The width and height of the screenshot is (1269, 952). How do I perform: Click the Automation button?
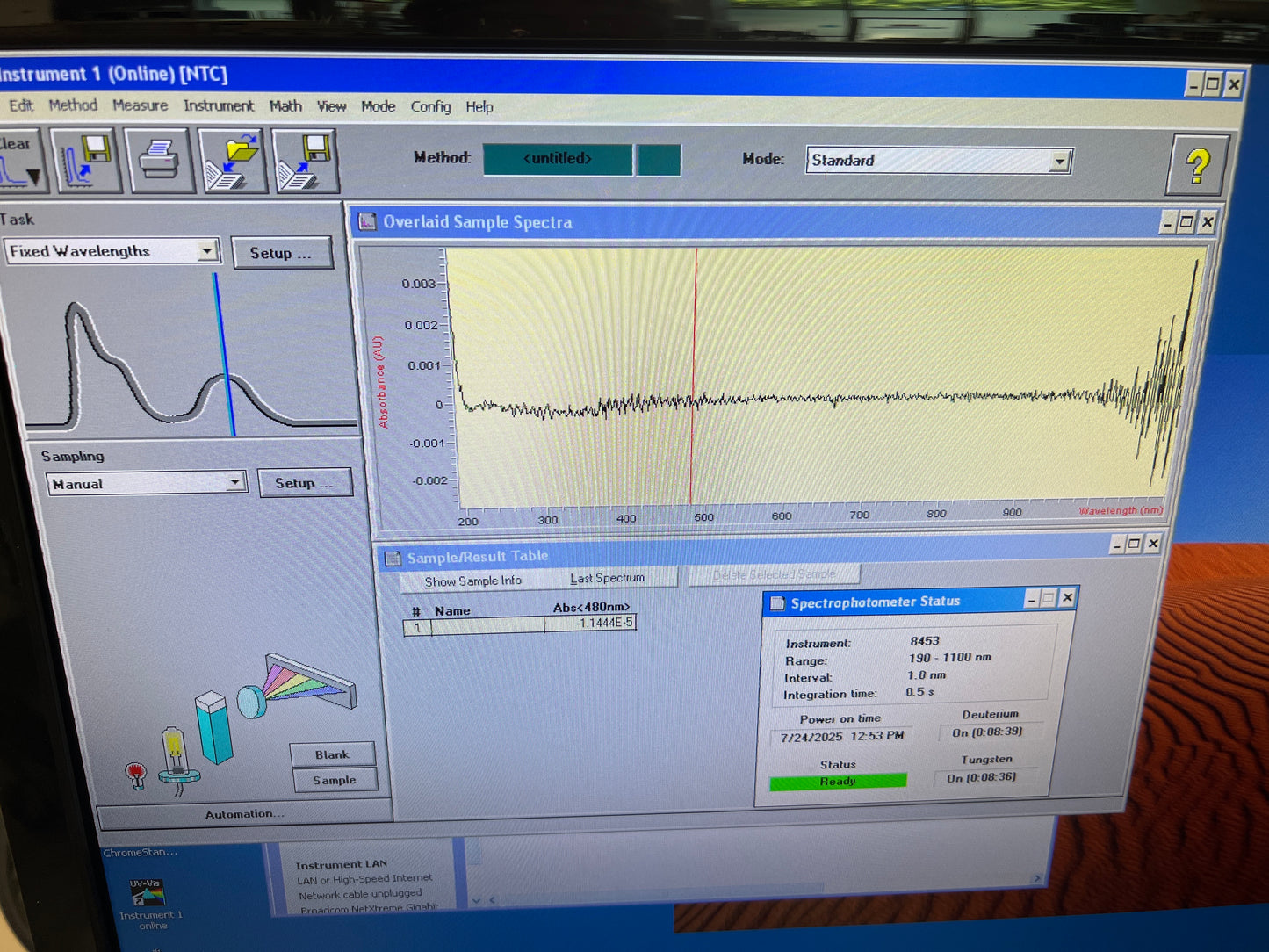[244, 815]
